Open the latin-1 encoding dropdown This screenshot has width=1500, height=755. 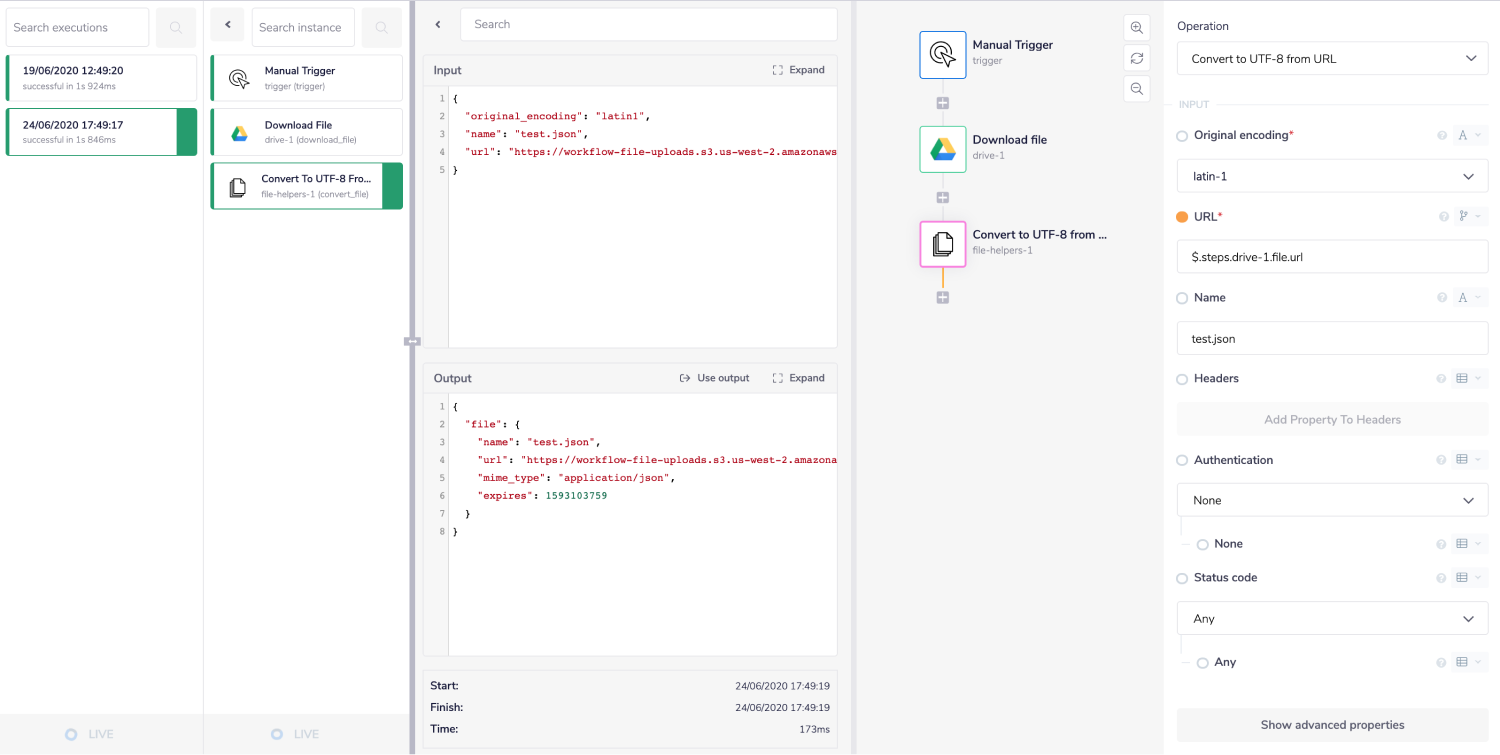[1332, 177]
